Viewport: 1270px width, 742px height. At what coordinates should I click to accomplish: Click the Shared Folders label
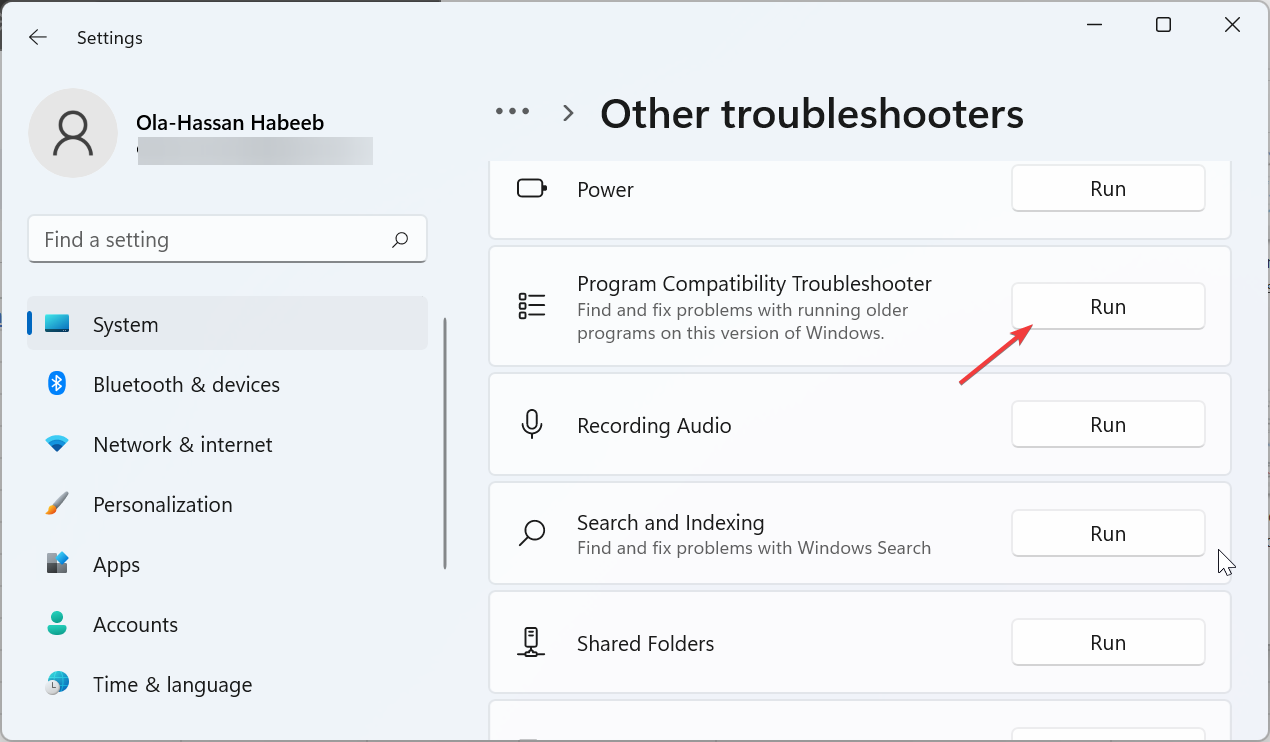[x=645, y=644]
